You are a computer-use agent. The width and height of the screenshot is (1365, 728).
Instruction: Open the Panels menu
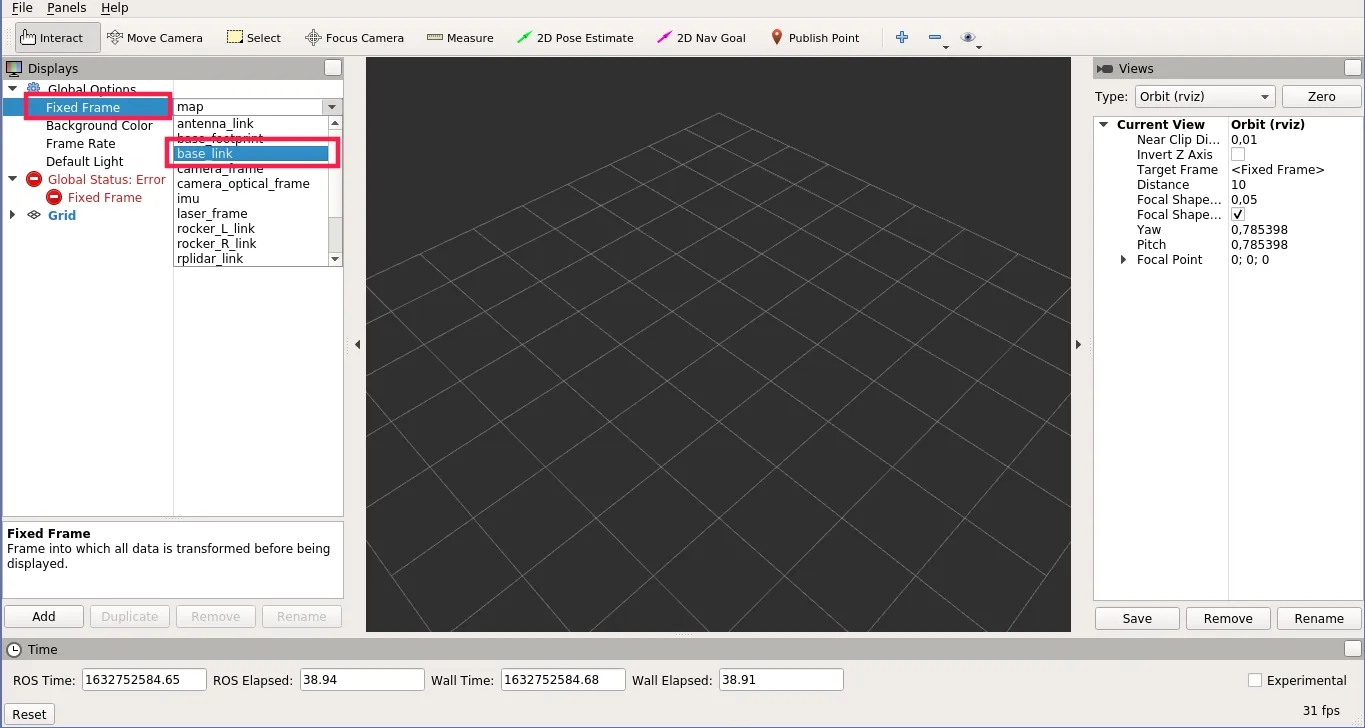click(x=66, y=8)
